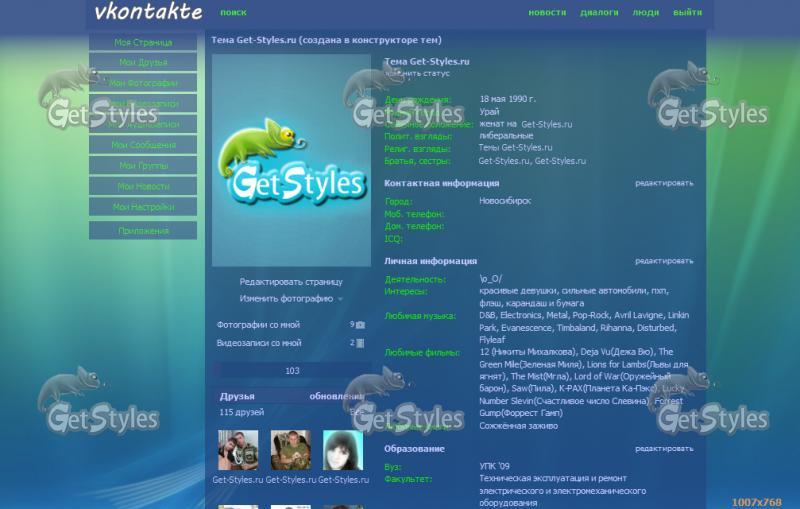Click the либеральные political views value

[506, 136]
